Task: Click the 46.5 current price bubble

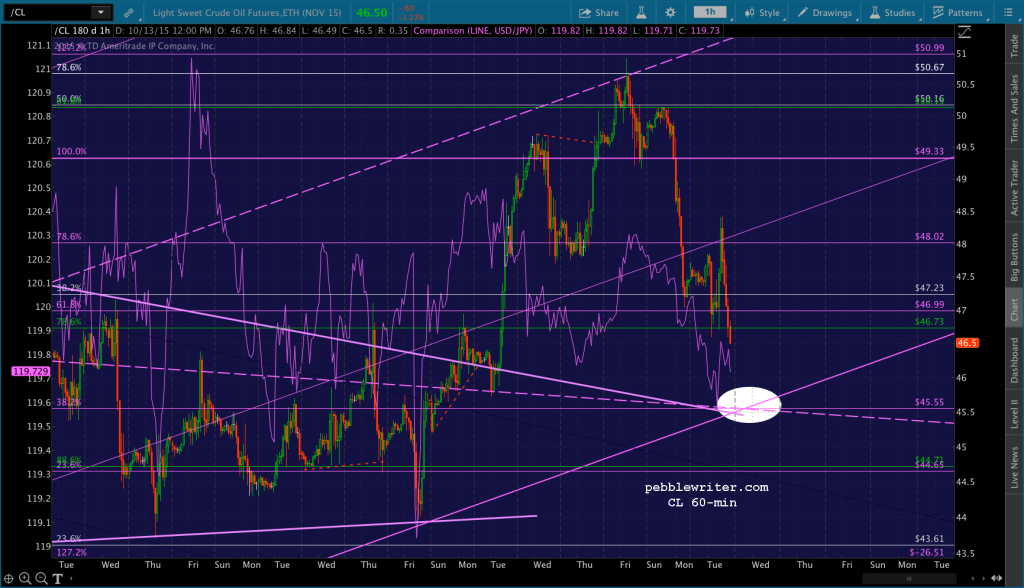Action: pyautogui.click(x=967, y=343)
